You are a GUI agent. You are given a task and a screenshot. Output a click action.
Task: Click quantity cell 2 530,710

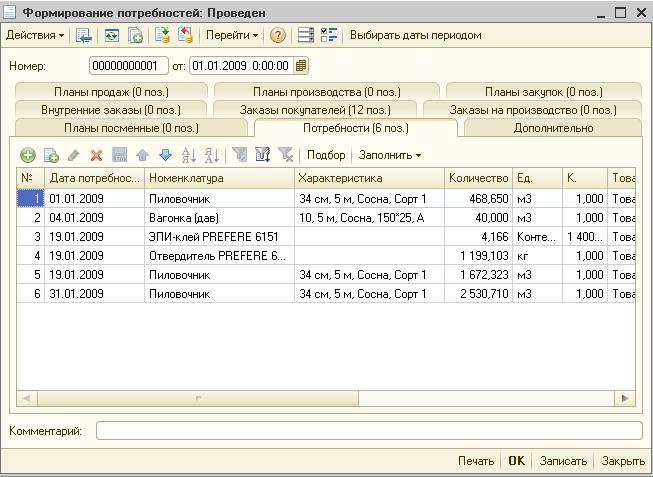(x=479, y=294)
